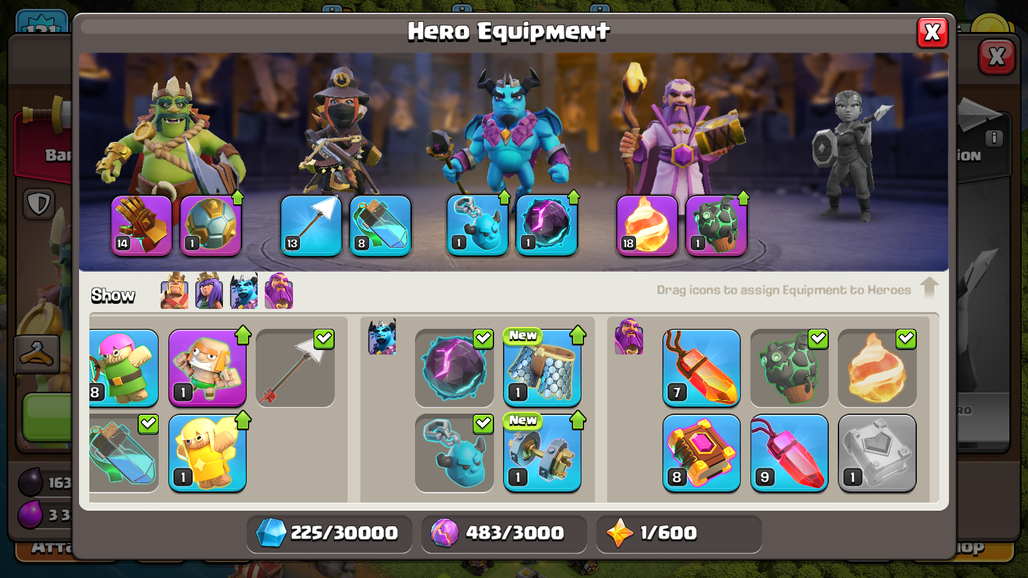
Task: Close the Hero Equipment window
Action: [x=932, y=32]
